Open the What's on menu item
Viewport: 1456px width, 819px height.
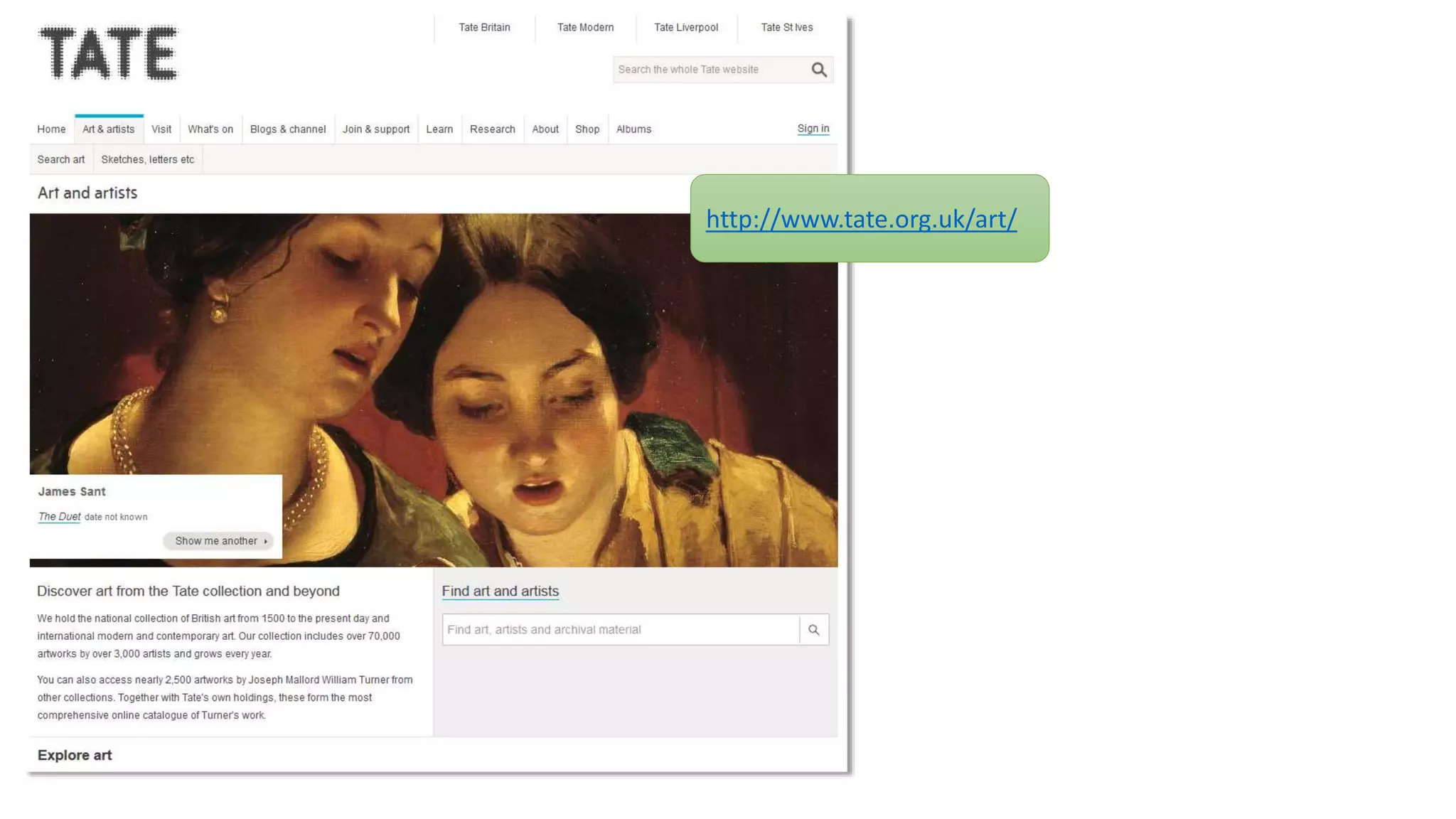(x=210, y=129)
